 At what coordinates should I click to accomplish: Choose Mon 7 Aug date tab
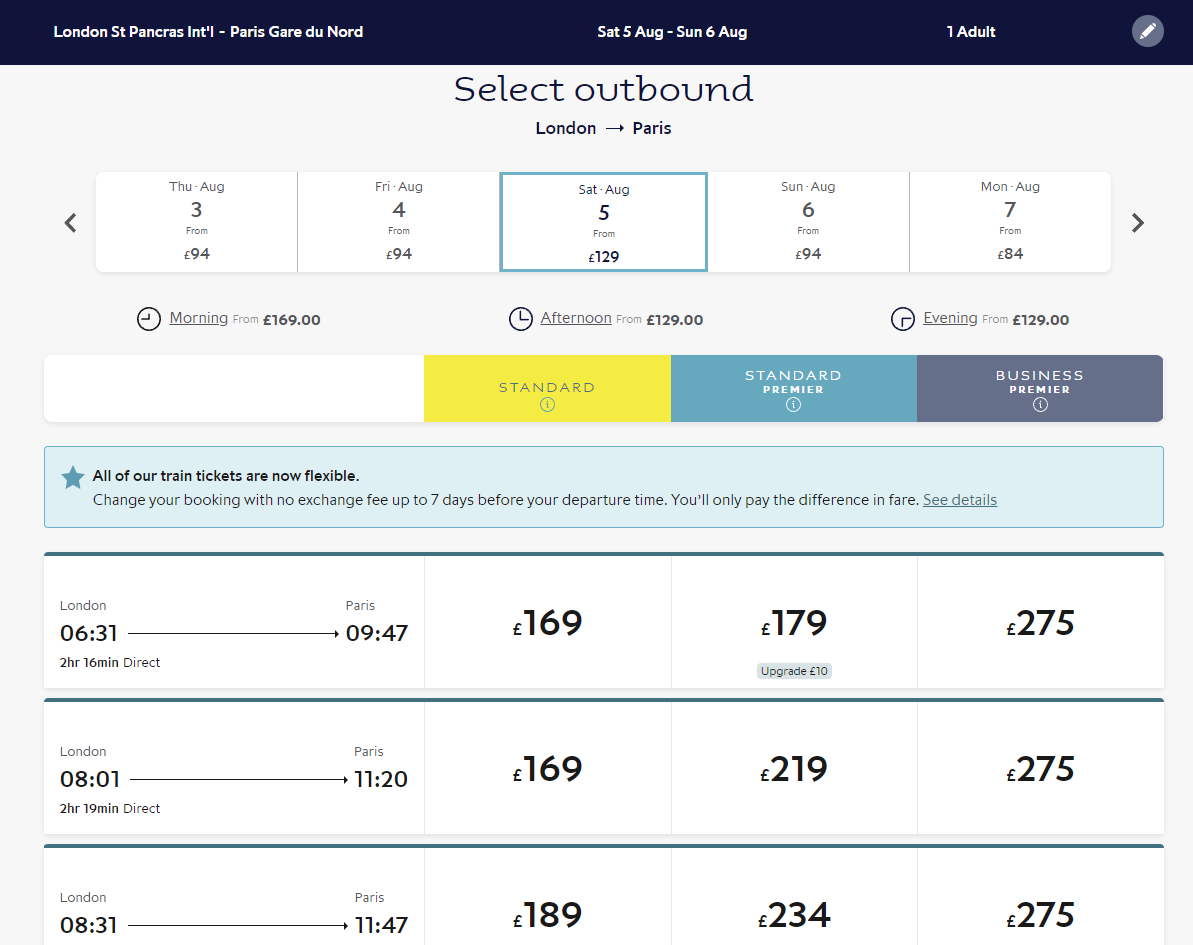point(1010,221)
